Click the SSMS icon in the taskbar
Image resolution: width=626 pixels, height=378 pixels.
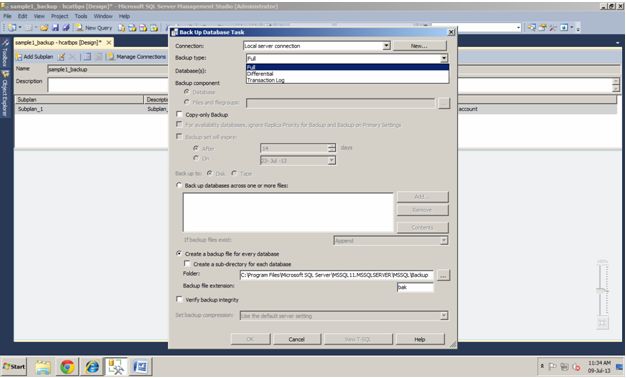coord(116,366)
